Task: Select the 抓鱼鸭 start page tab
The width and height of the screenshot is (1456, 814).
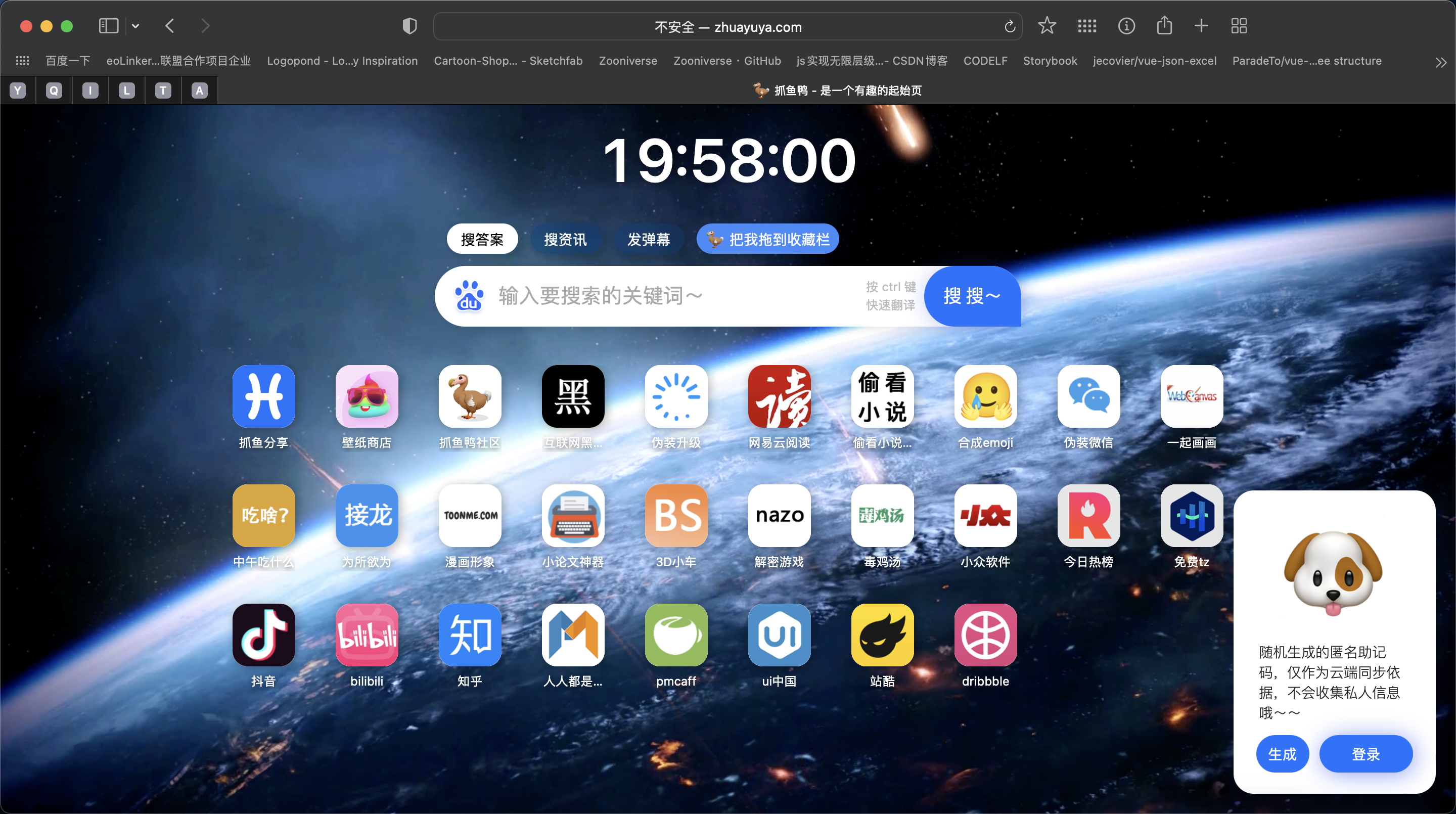Action: [x=837, y=91]
